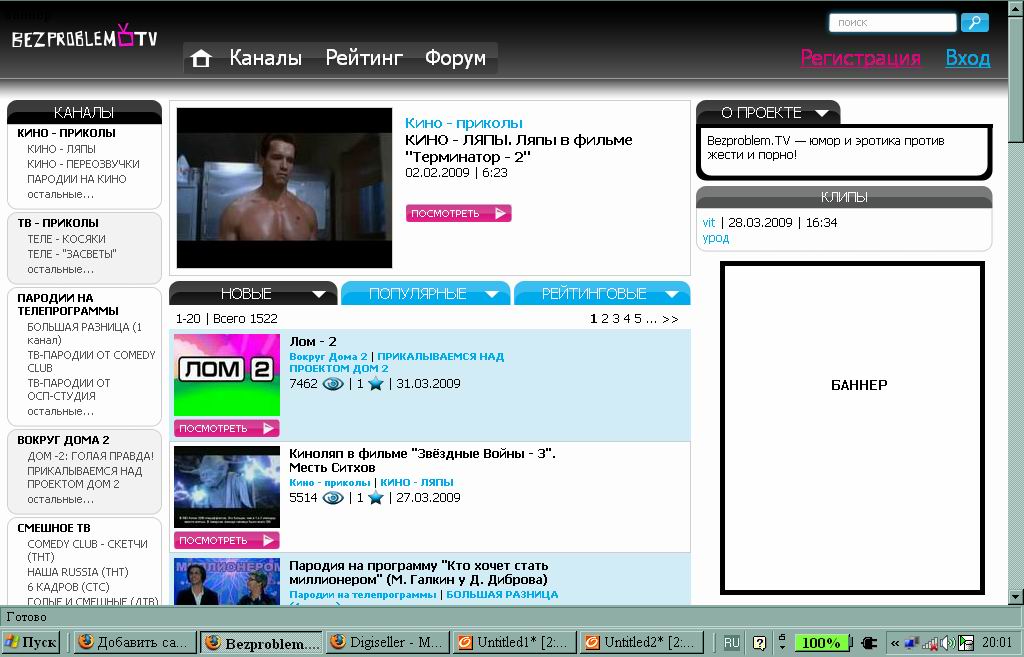Click ПОСМОТРЕТЬ button under Звёздные Войны thumbnail
This screenshot has width=1024, height=657.
[x=227, y=541]
